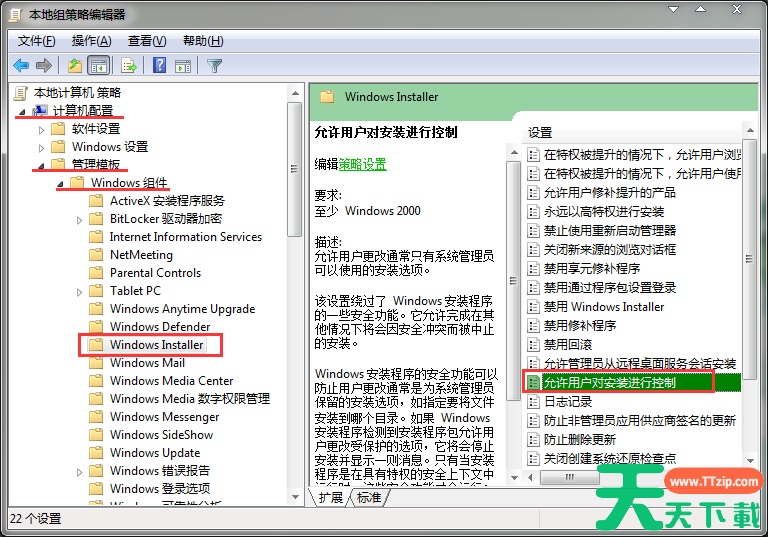768x537 pixels.
Task: Click the Filter funnel toolbar icon
Action: [x=214, y=66]
